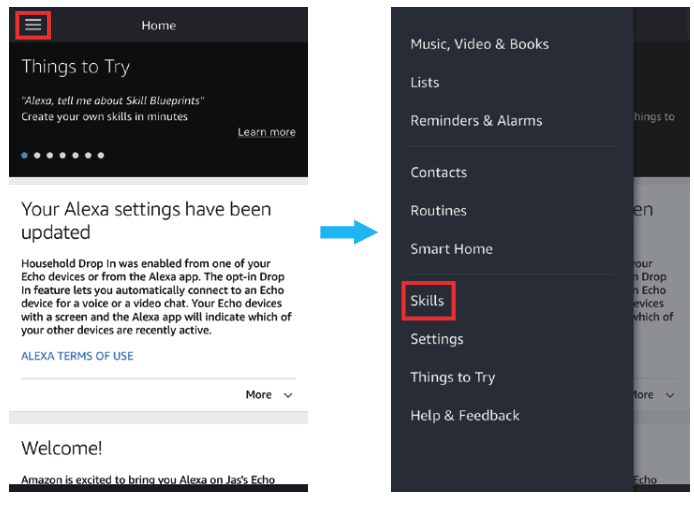Tap the Welcome! card heading
Screen dimensions: 694x506
click(62, 448)
